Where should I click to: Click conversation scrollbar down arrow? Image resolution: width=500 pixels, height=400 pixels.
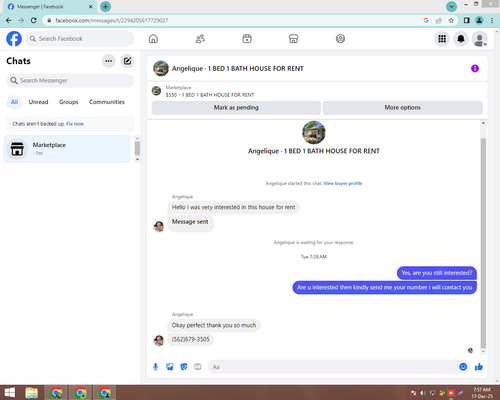[x=483, y=352]
